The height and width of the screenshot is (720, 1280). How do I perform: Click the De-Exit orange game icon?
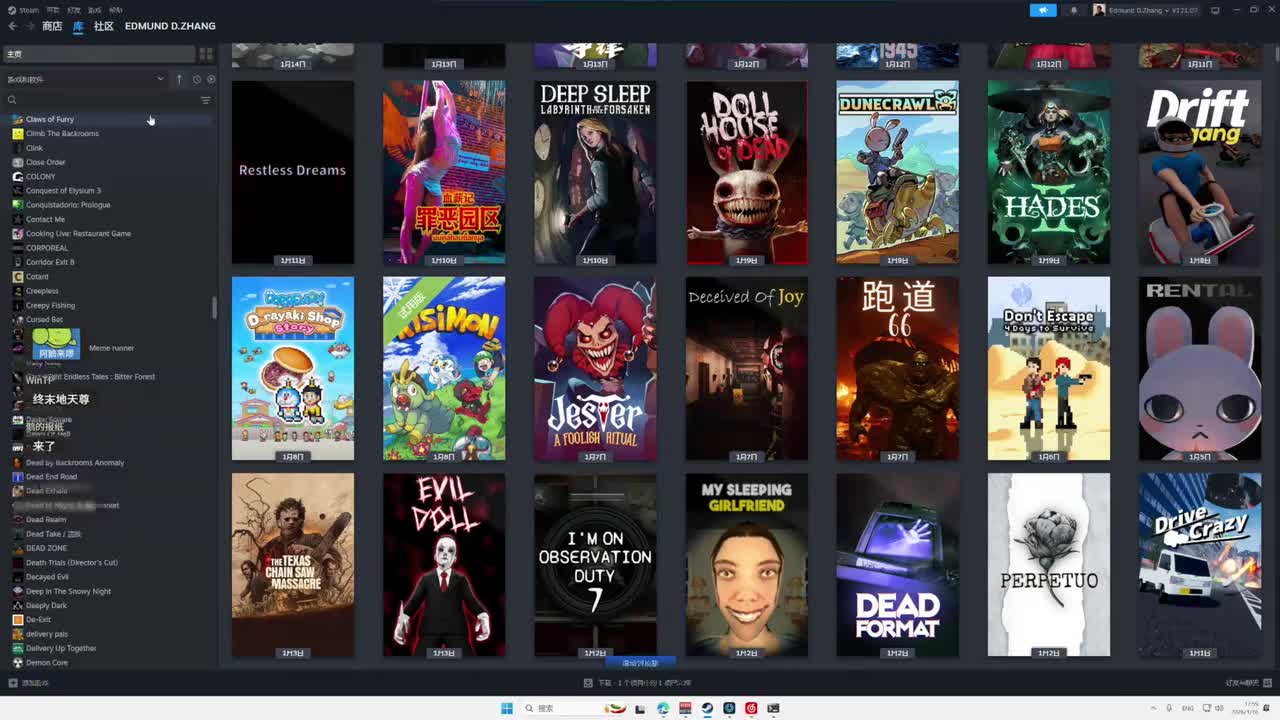tap(17, 620)
